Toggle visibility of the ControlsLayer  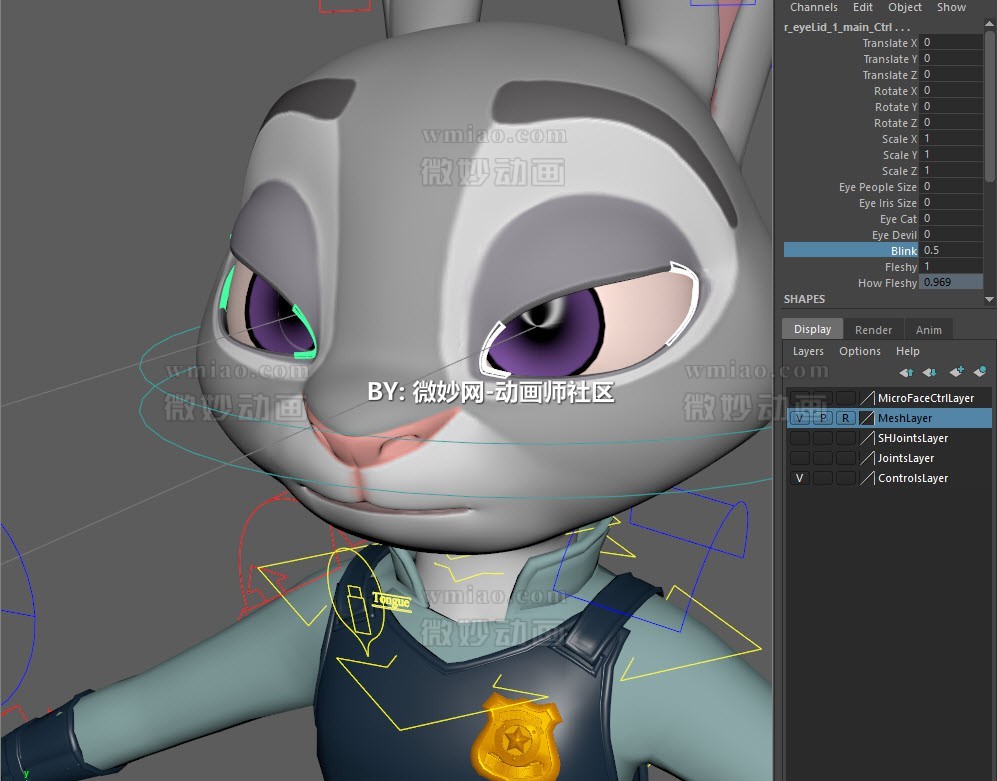tap(799, 478)
